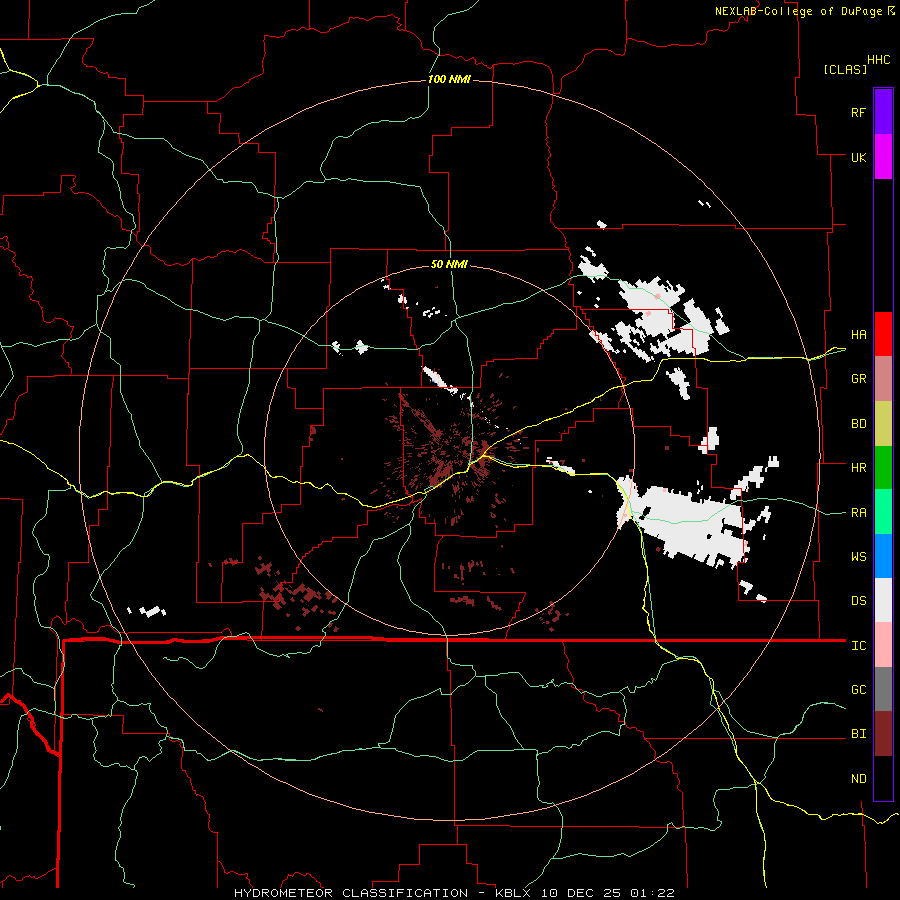900x900 pixels.
Task: Click the "50 NMI" range ring label
Action: pos(449,264)
